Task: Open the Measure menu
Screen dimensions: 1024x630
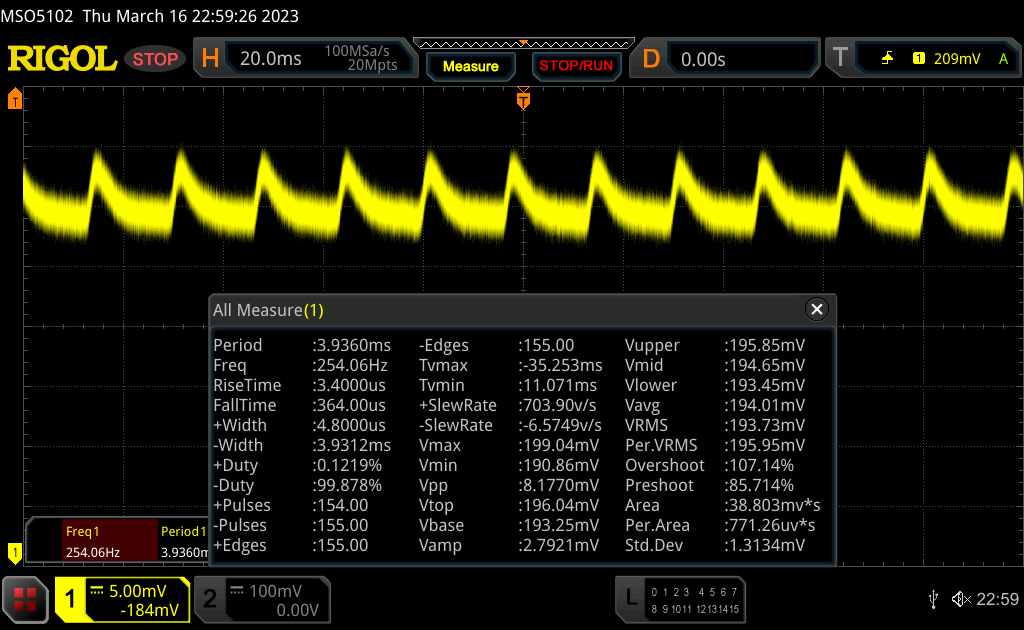Action: coord(470,66)
